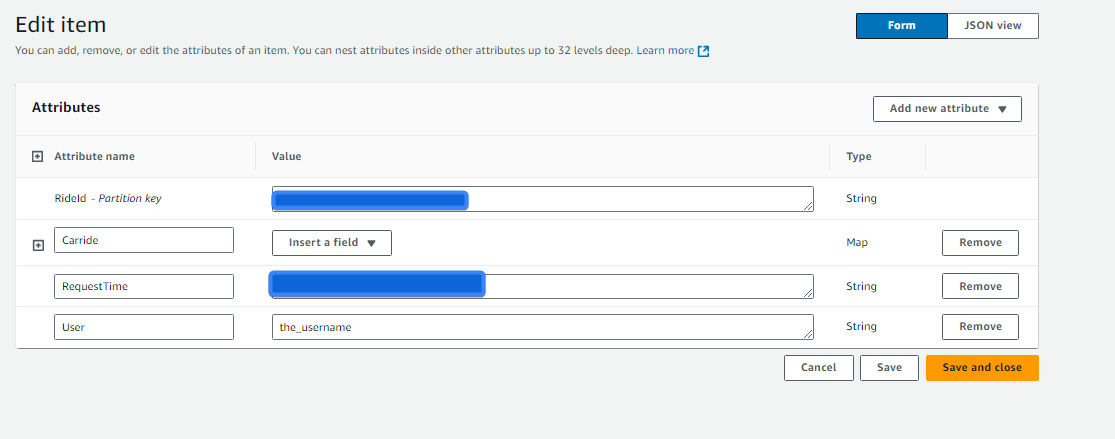Click the Cancel button
Image resolution: width=1115 pixels, height=439 pixels.
[818, 368]
